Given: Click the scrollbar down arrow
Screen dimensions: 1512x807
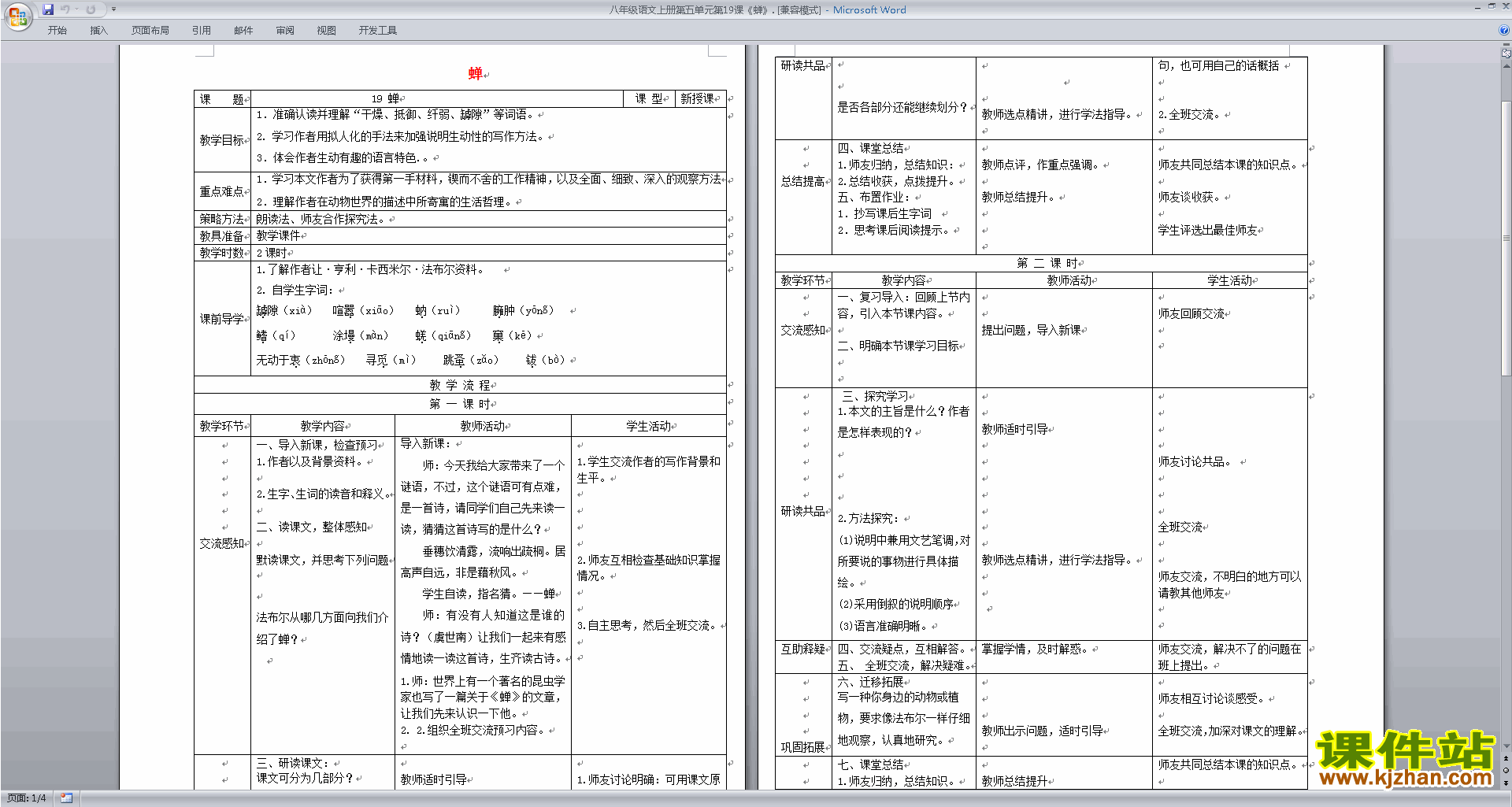Looking at the screenshot, I should point(1506,746).
